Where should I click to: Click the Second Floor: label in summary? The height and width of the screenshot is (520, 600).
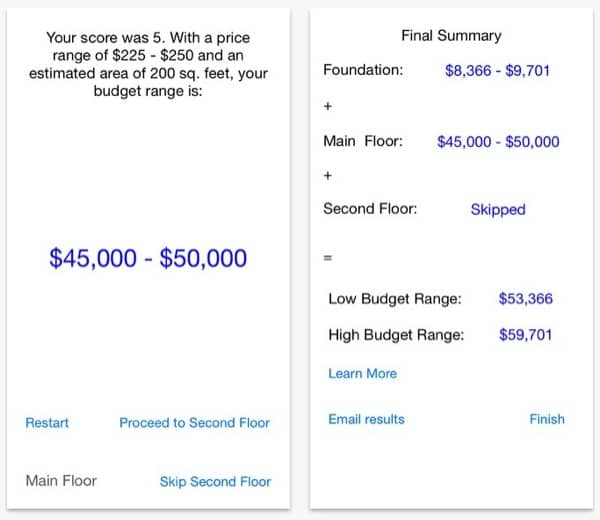coord(370,210)
